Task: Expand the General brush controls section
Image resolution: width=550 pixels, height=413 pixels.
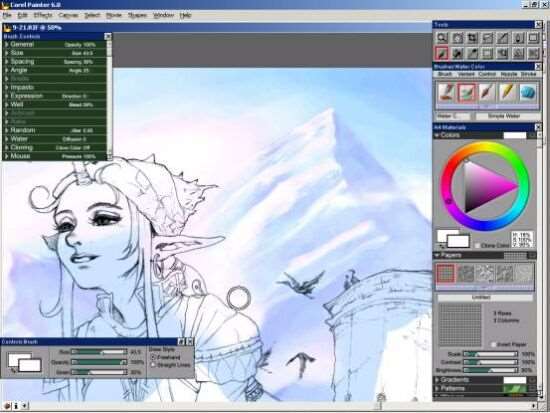Action: coord(7,45)
